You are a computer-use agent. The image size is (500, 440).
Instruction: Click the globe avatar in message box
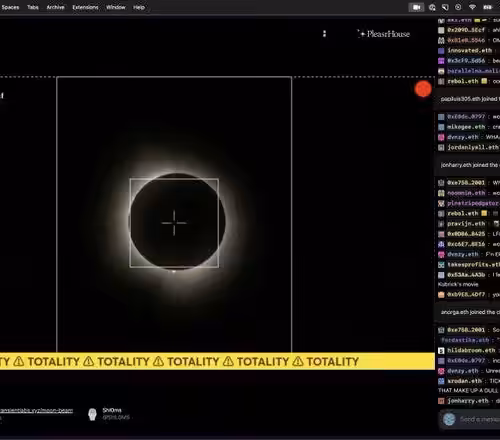coord(449,419)
